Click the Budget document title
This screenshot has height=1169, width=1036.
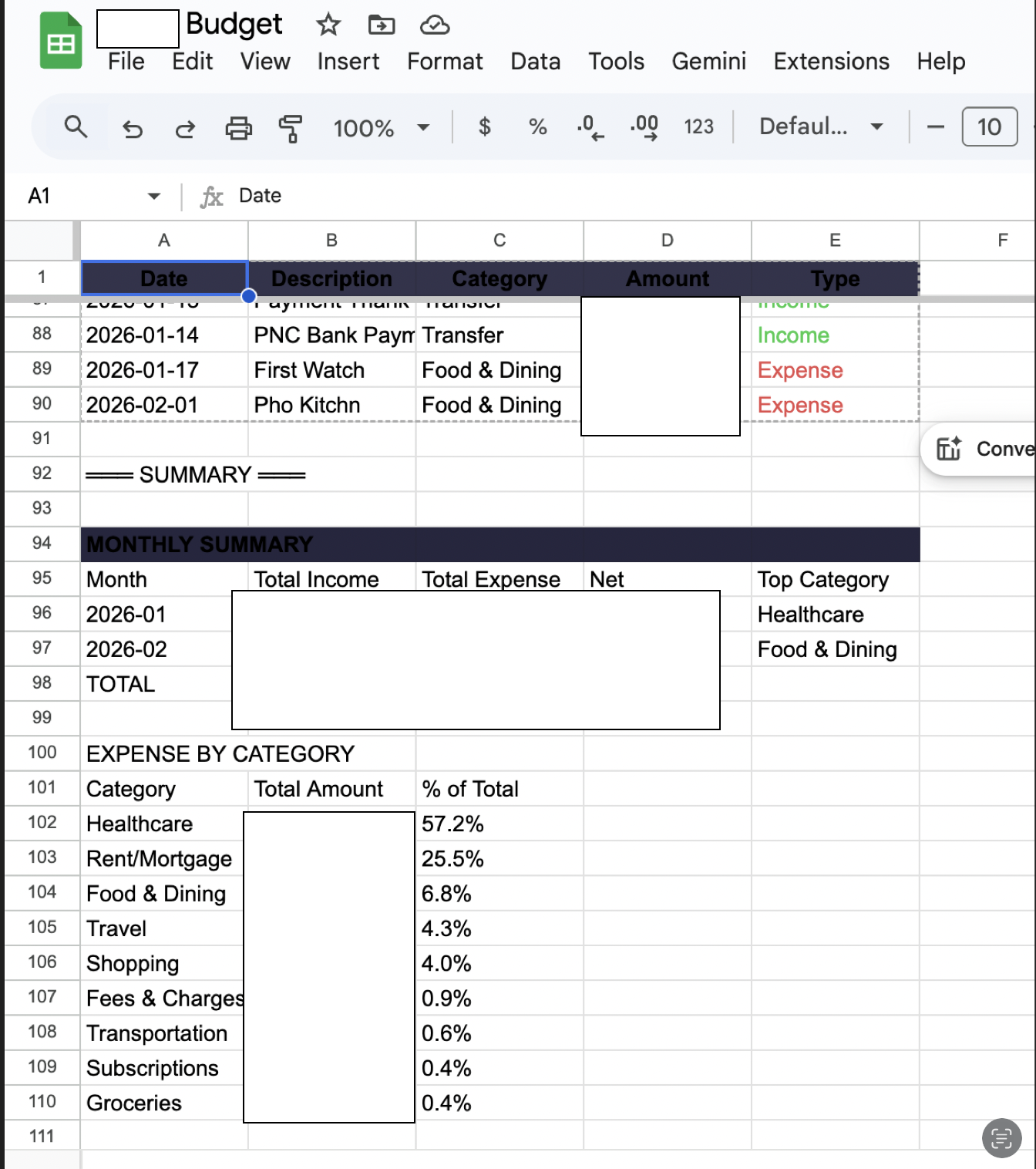pos(234,24)
